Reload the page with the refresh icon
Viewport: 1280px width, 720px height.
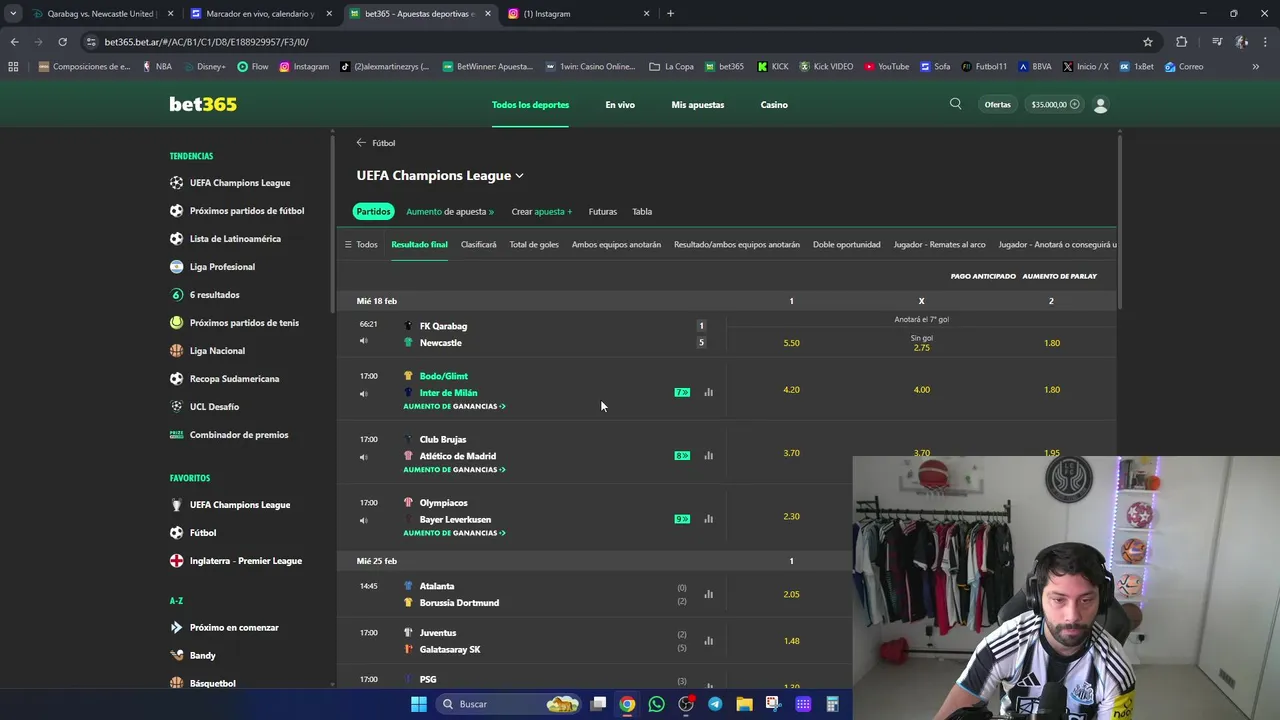62,42
